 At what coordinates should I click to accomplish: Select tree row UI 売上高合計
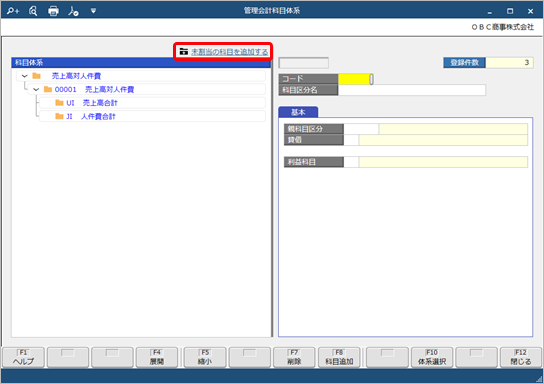tap(152, 103)
